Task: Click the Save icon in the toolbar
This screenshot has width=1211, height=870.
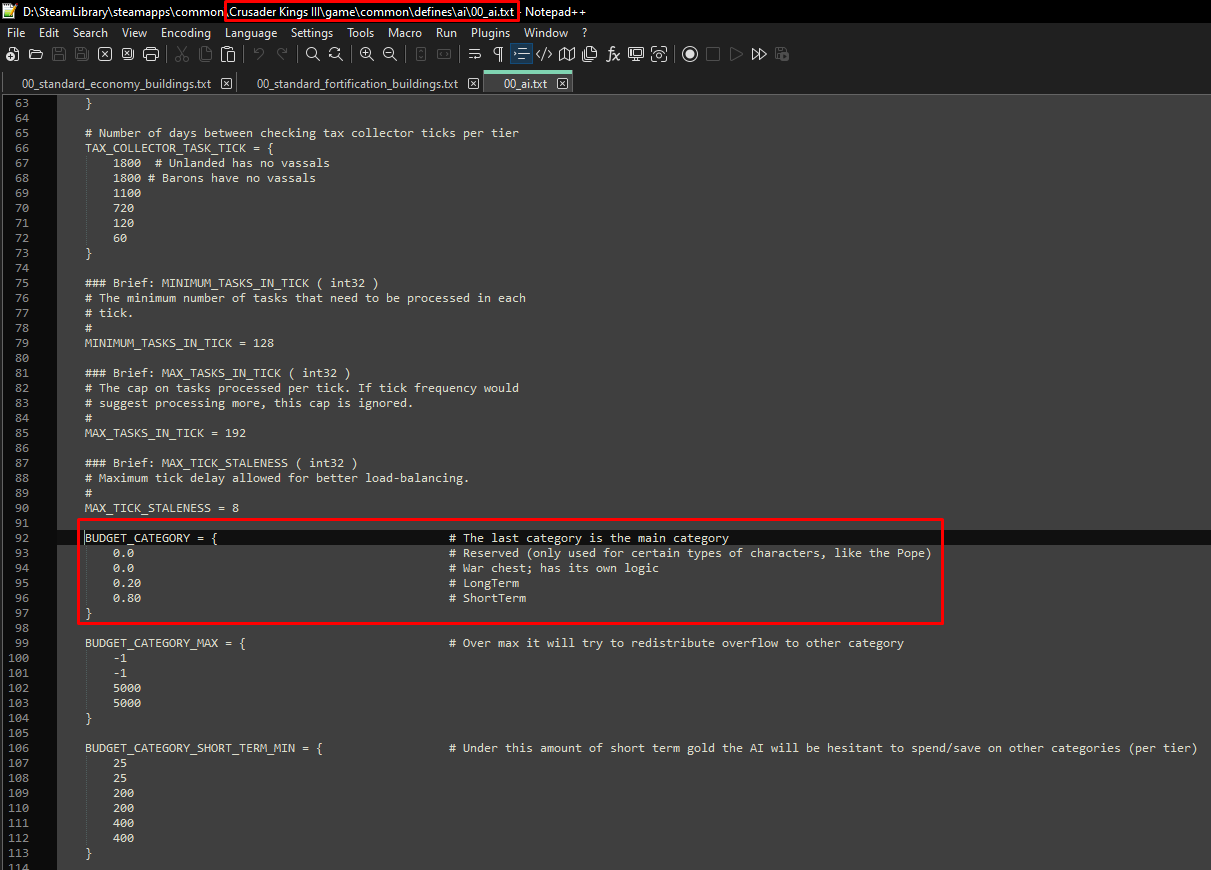Action: tap(59, 54)
